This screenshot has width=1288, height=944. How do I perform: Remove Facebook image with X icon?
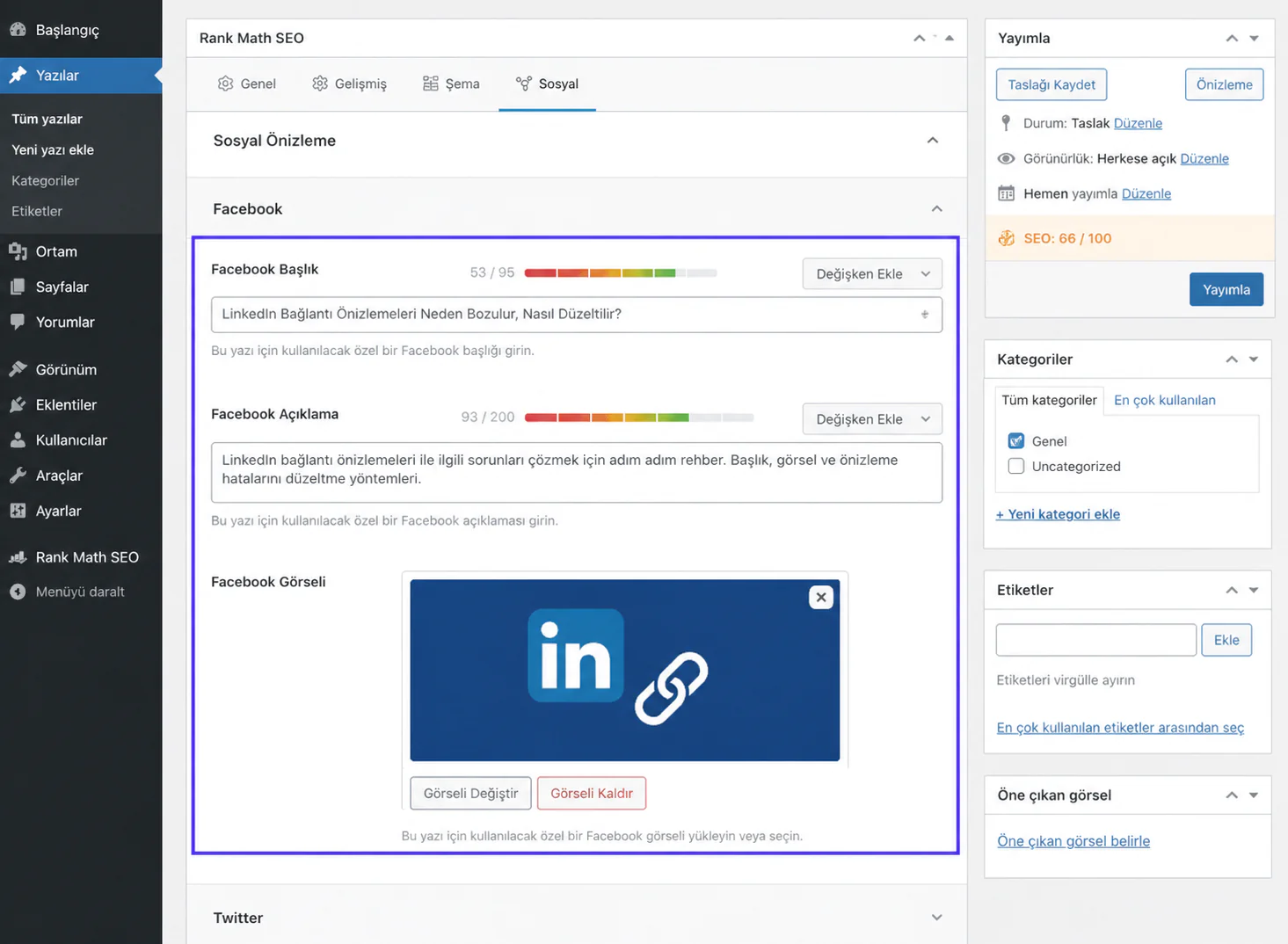coord(821,598)
